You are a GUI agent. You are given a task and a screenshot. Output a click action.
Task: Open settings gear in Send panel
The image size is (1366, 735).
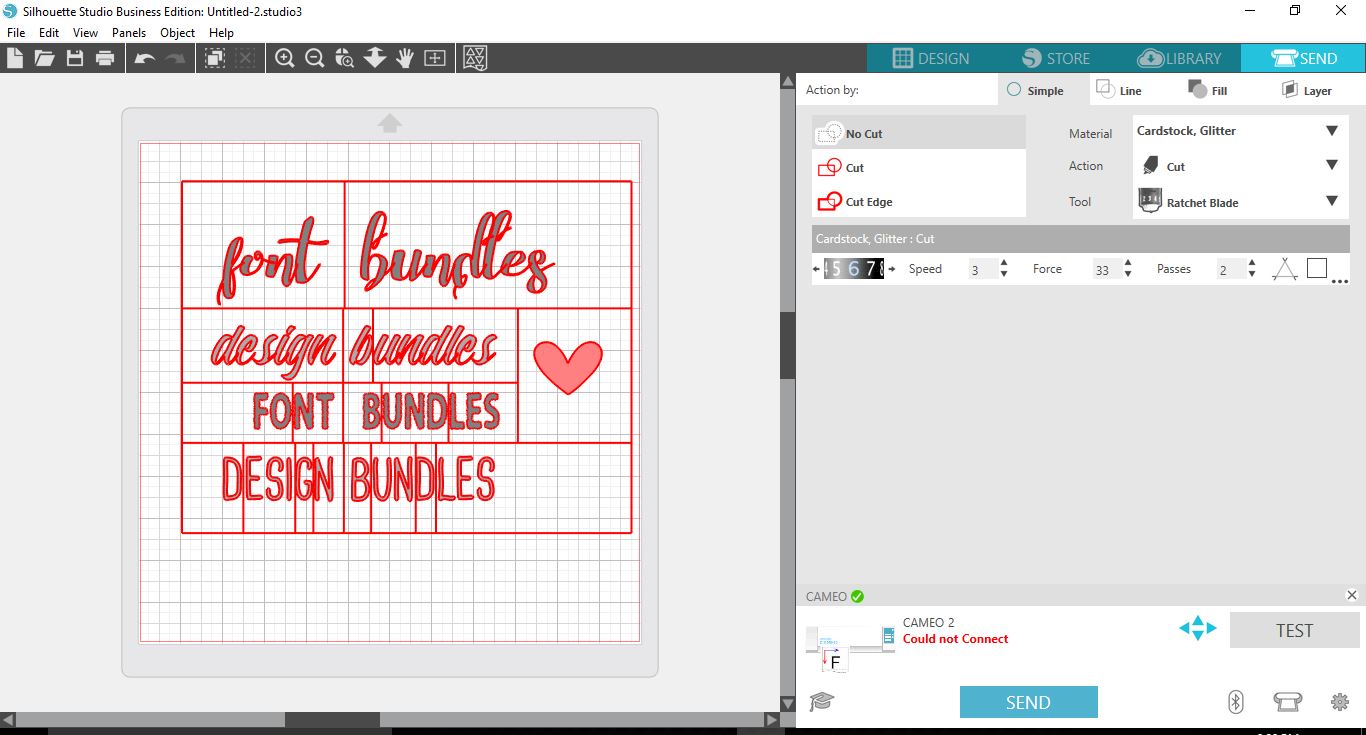(1340, 702)
